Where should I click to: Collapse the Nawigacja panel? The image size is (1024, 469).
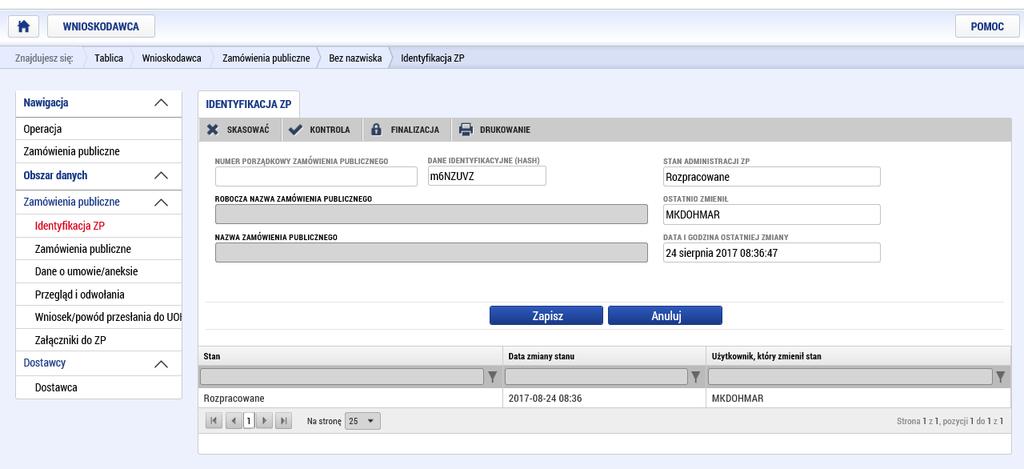(161, 103)
